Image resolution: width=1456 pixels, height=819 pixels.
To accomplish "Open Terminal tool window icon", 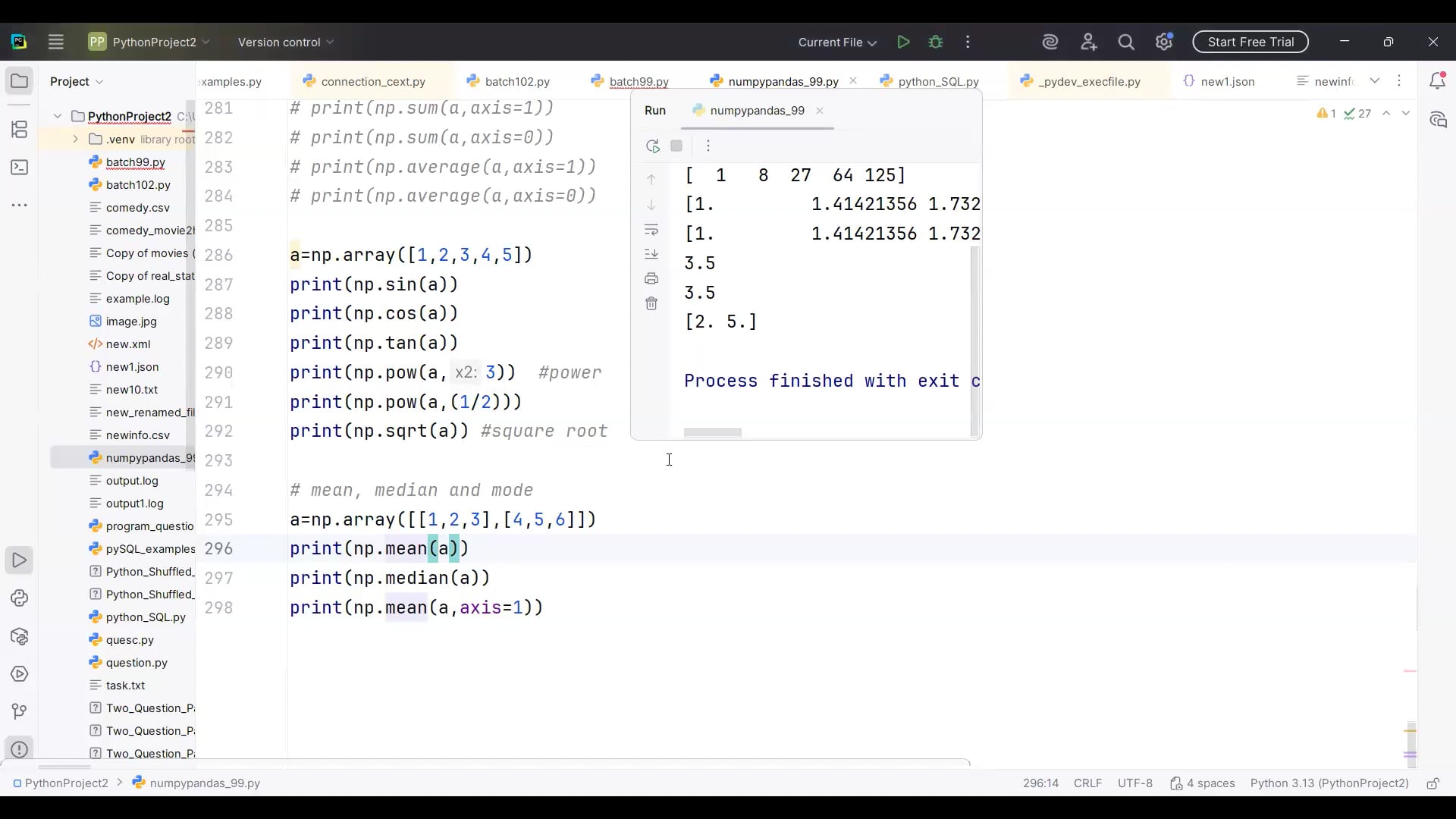I will tap(20, 168).
